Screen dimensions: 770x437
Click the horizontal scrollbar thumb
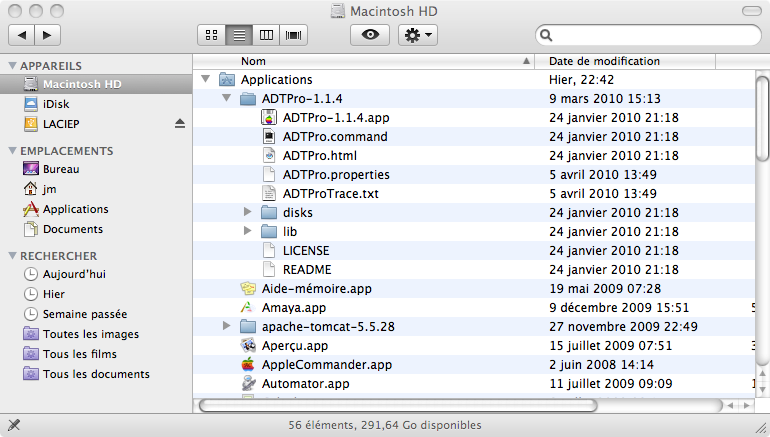[398, 406]
